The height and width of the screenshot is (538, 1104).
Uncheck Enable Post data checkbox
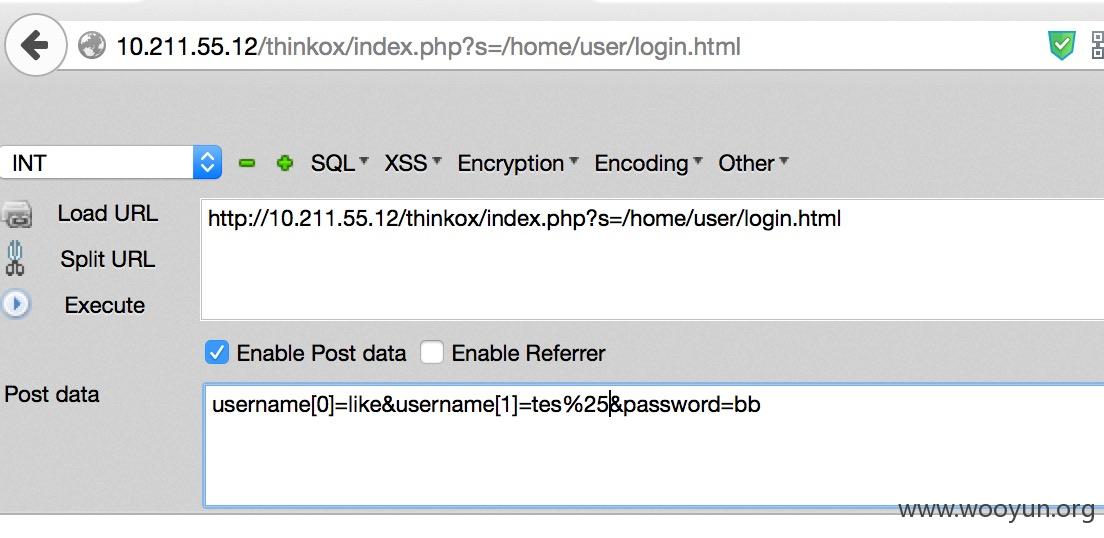(217, 352)
